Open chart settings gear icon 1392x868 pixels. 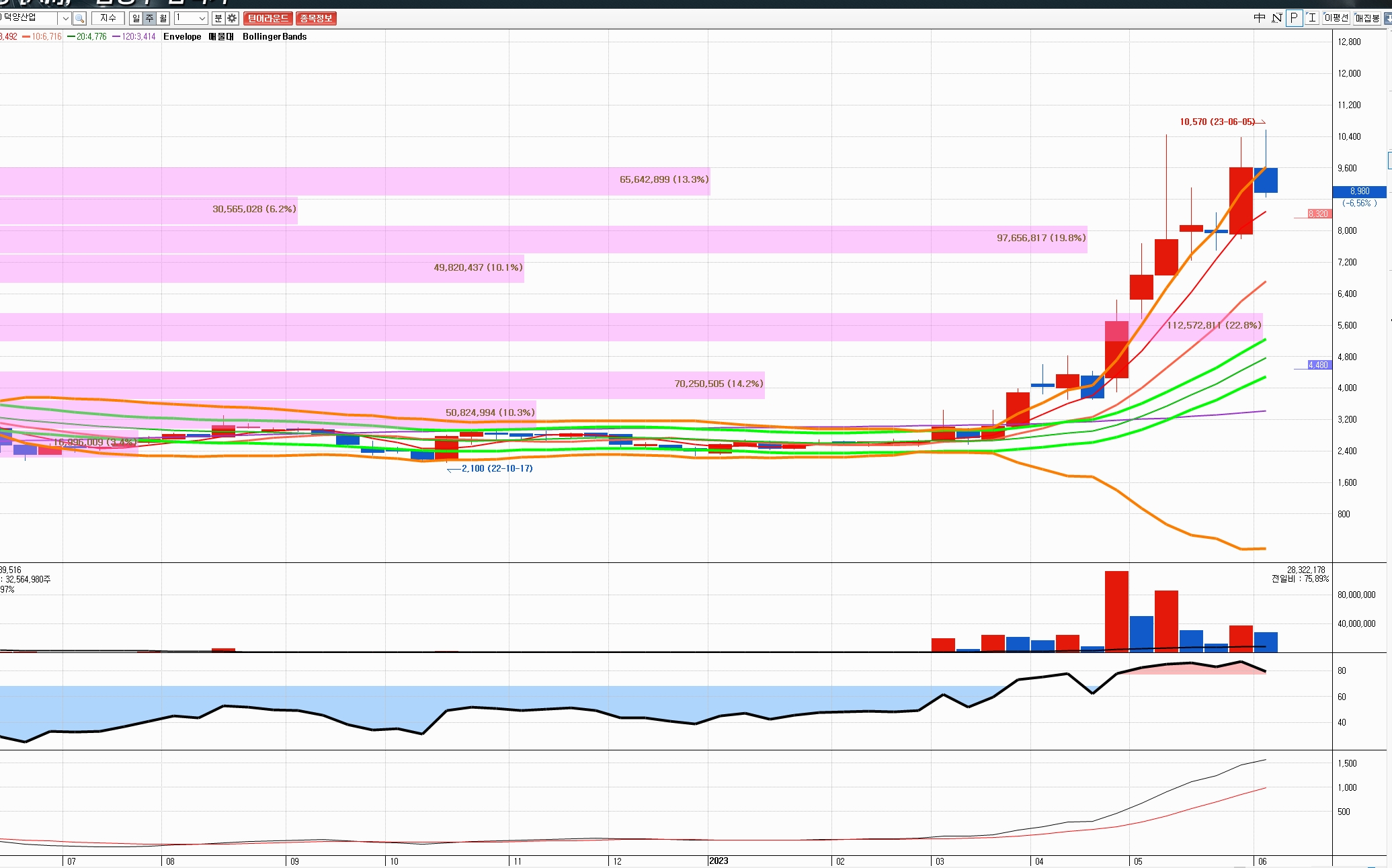[232, 18]
